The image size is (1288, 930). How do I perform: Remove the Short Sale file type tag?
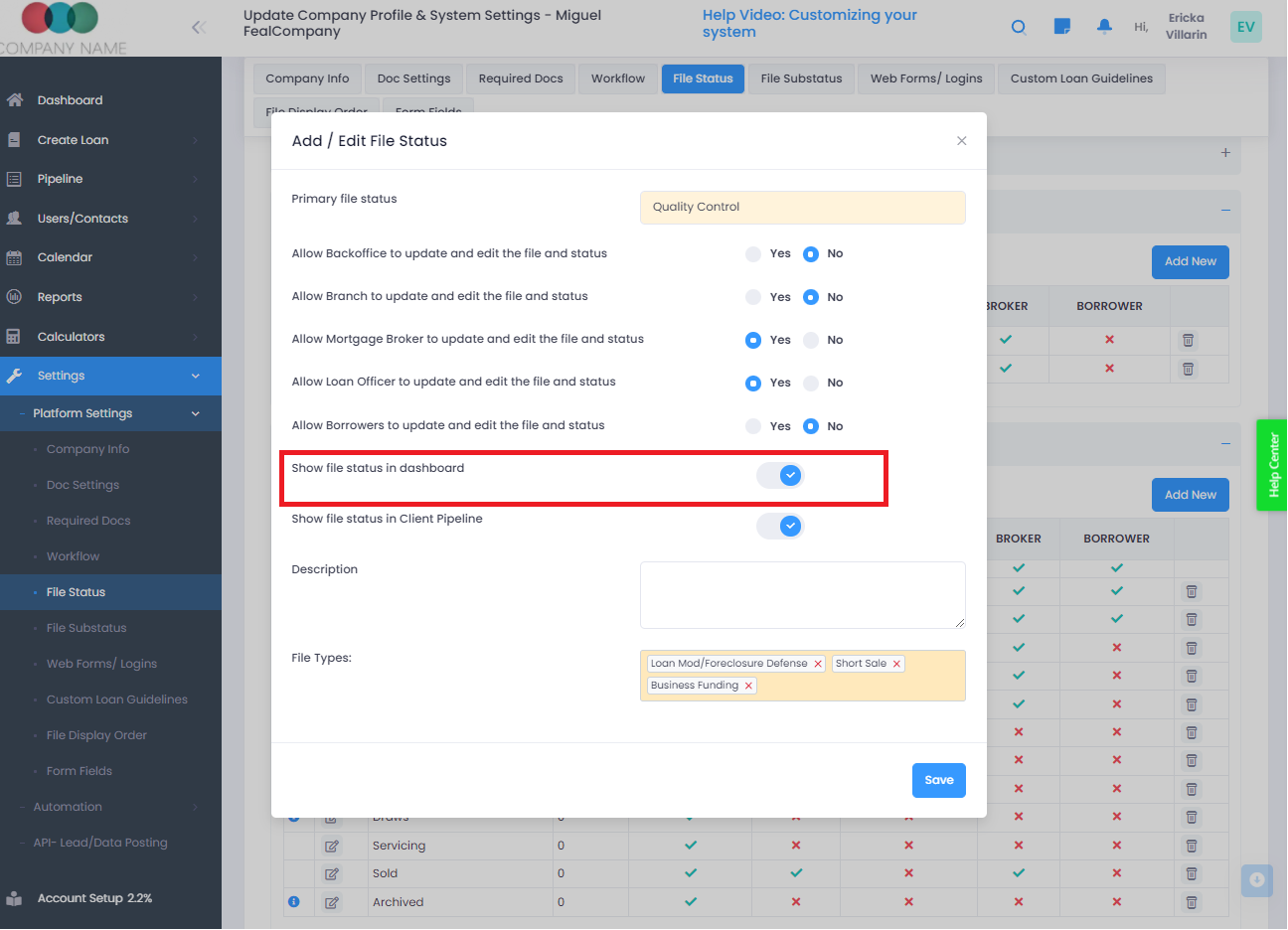[897, 663]
